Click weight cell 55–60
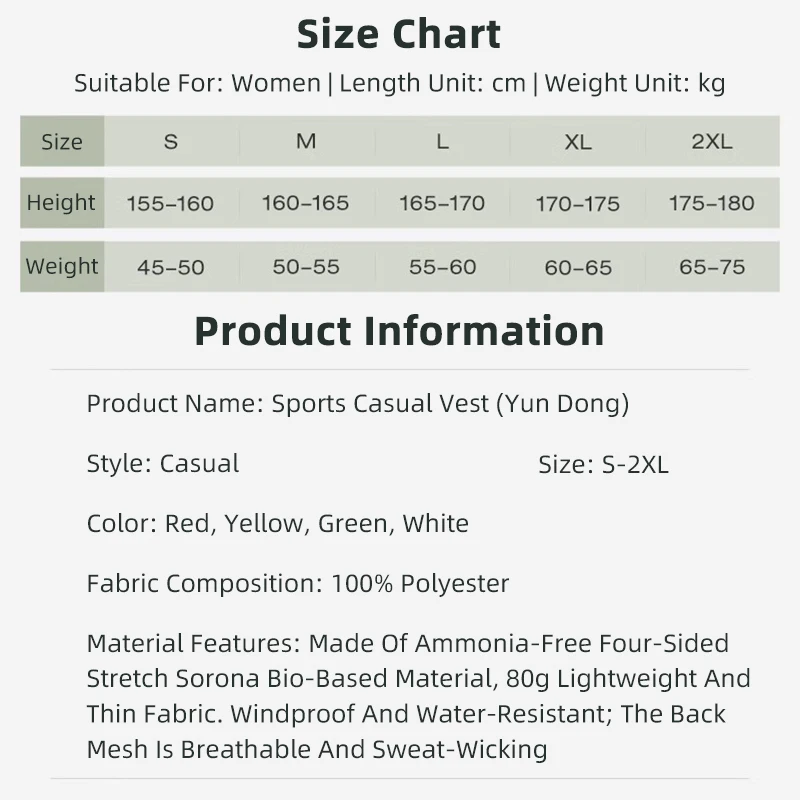Image resolution: width=800 pixels, height=800 pixels. pyautogui.click(x=442, y=267)
